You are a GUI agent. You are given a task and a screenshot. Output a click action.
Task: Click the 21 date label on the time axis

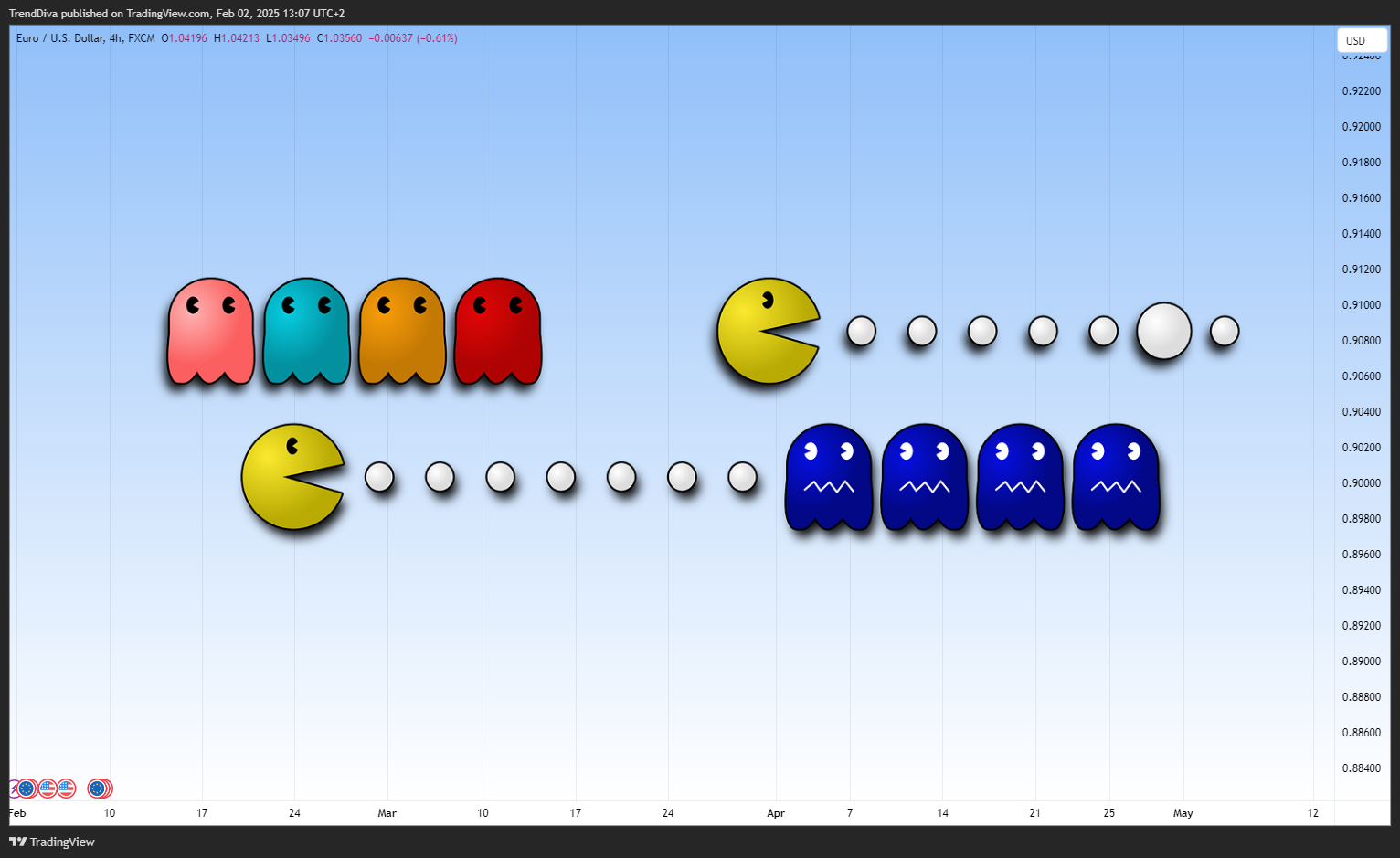(x=1035, y=813)
